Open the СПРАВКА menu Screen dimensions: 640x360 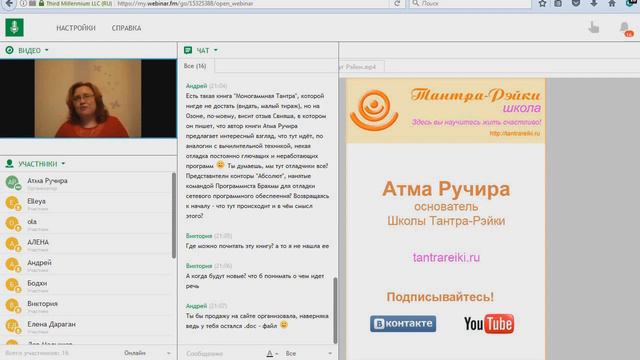coord(127,28)
